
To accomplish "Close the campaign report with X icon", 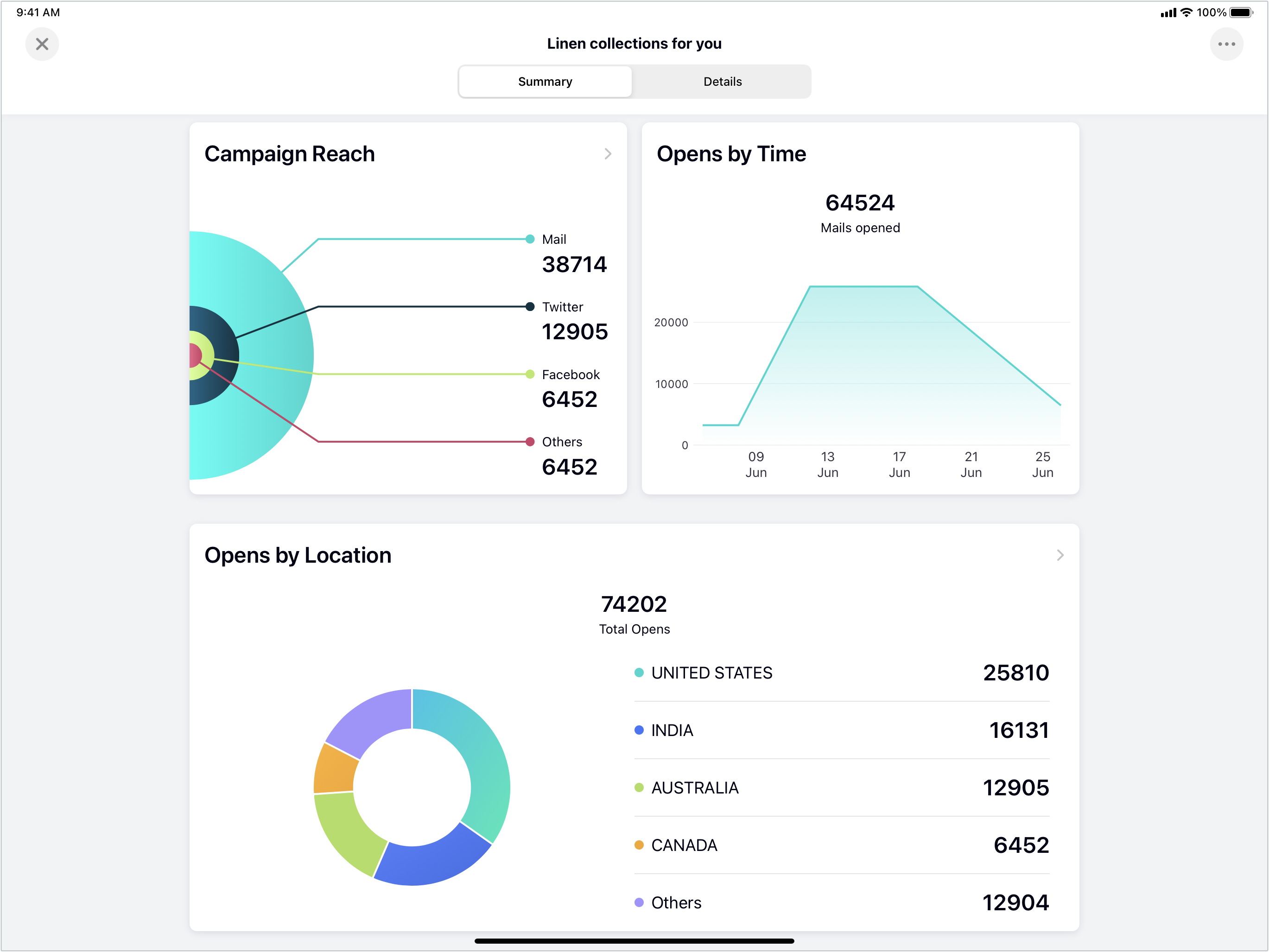I will [42, 44].
